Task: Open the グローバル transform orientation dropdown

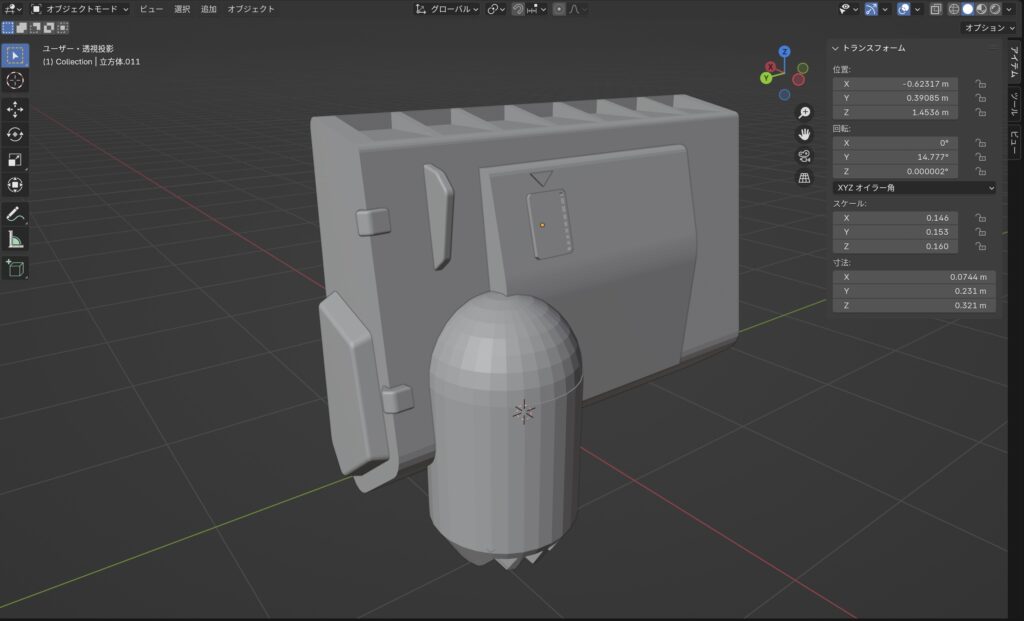Action: tap(447, 9)
